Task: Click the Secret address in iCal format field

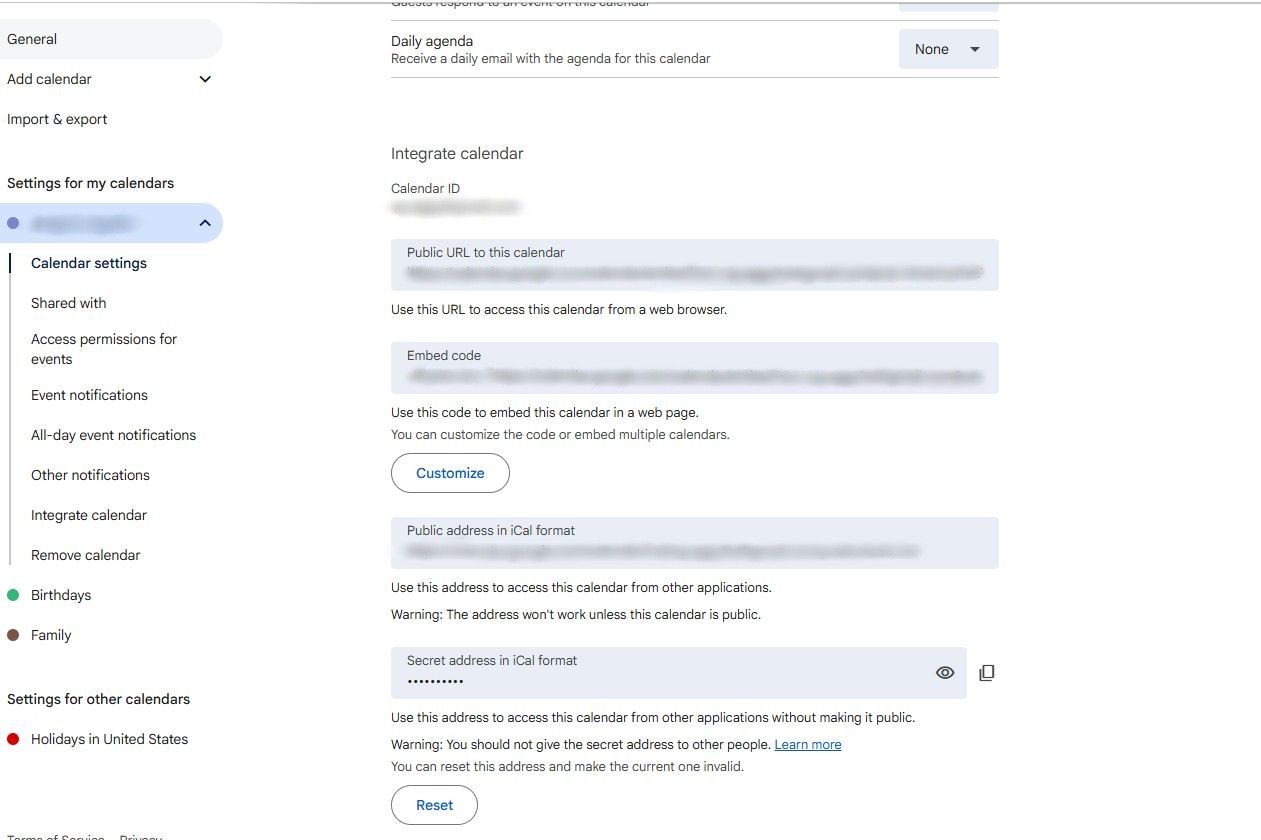Action: coord(679,673)
